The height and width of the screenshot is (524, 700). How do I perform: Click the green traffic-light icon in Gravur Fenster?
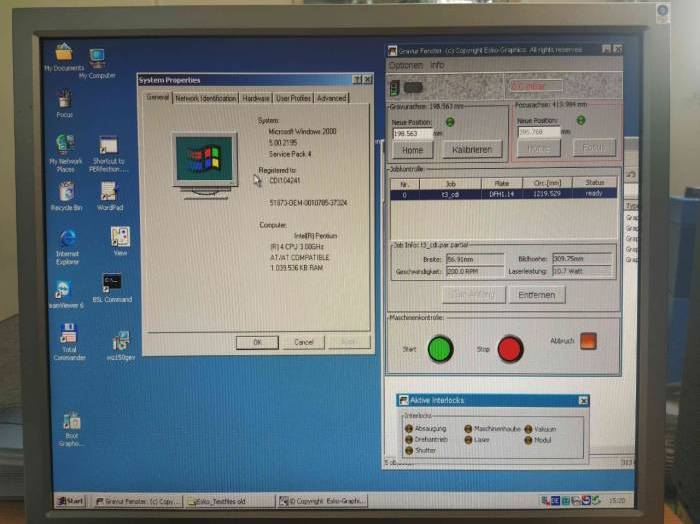point(395,88)
